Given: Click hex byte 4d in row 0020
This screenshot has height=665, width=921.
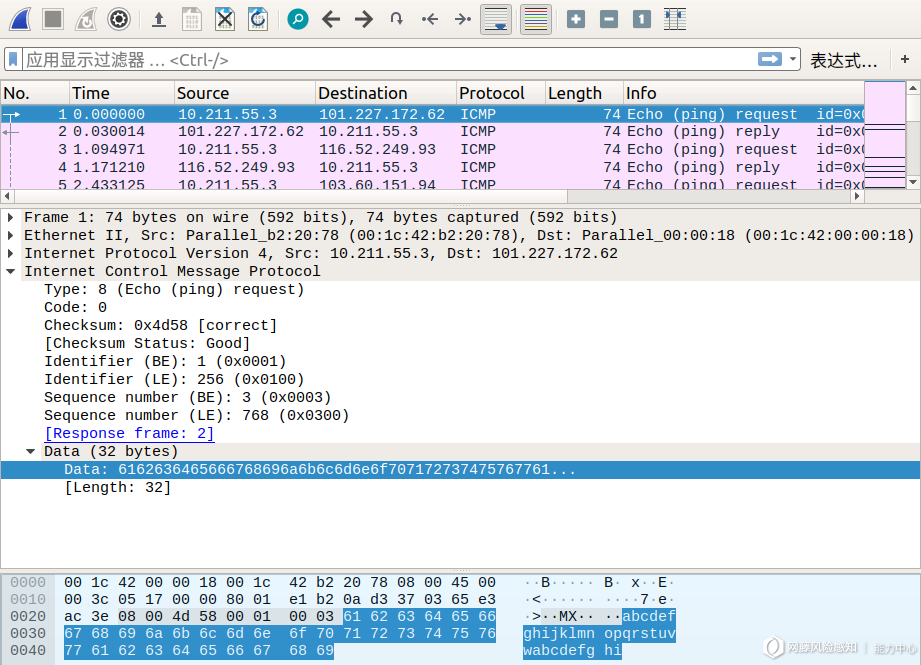Looking at the screenshot, I should 181,616.
